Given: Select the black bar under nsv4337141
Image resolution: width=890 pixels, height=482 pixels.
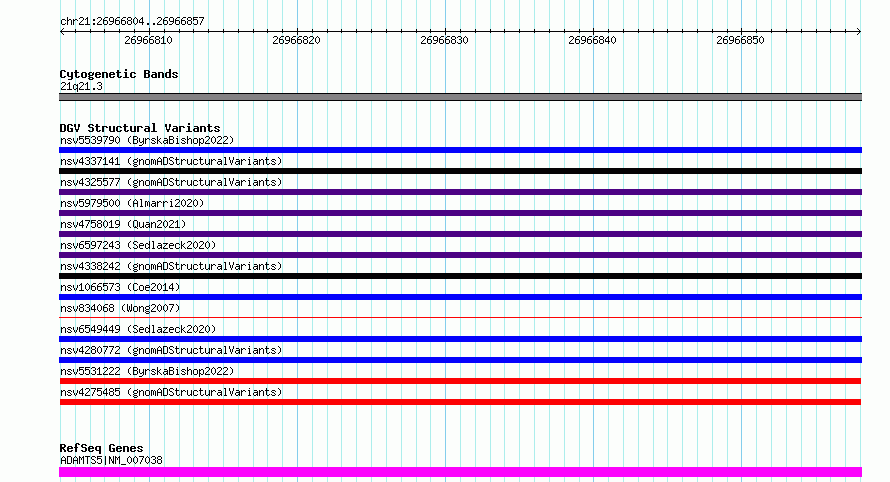Looking at the screenshot, I should pos(460,171).
